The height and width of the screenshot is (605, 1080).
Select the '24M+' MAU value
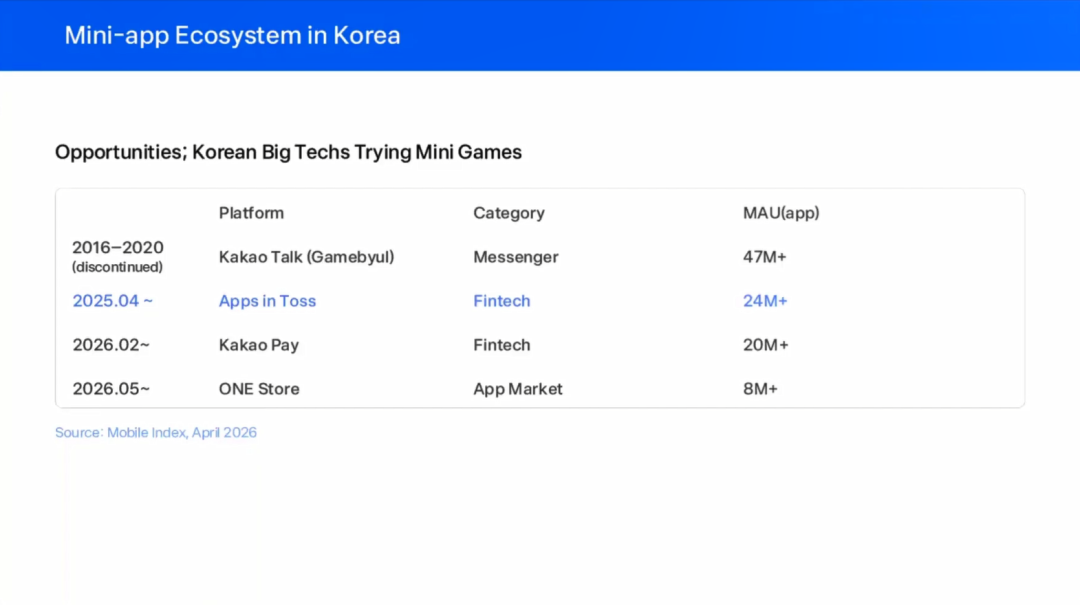click(765, 301)
